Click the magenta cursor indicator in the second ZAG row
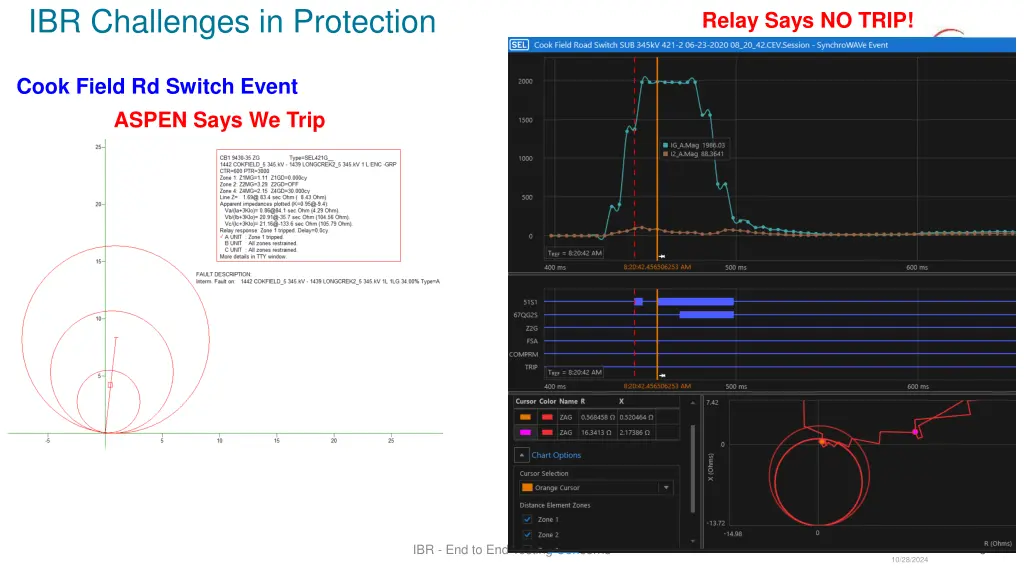Image resolution: width=1024 pixels, height=576 pixels. click(x=525, y=432)
